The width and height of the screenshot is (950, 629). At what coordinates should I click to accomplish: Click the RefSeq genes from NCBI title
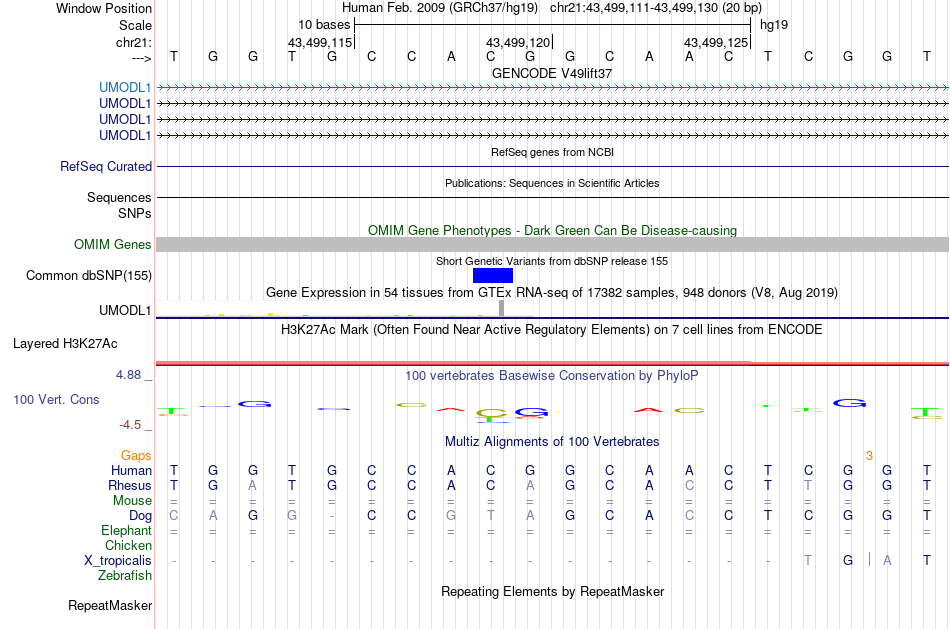pyautogui.click(x=552, y=152)
